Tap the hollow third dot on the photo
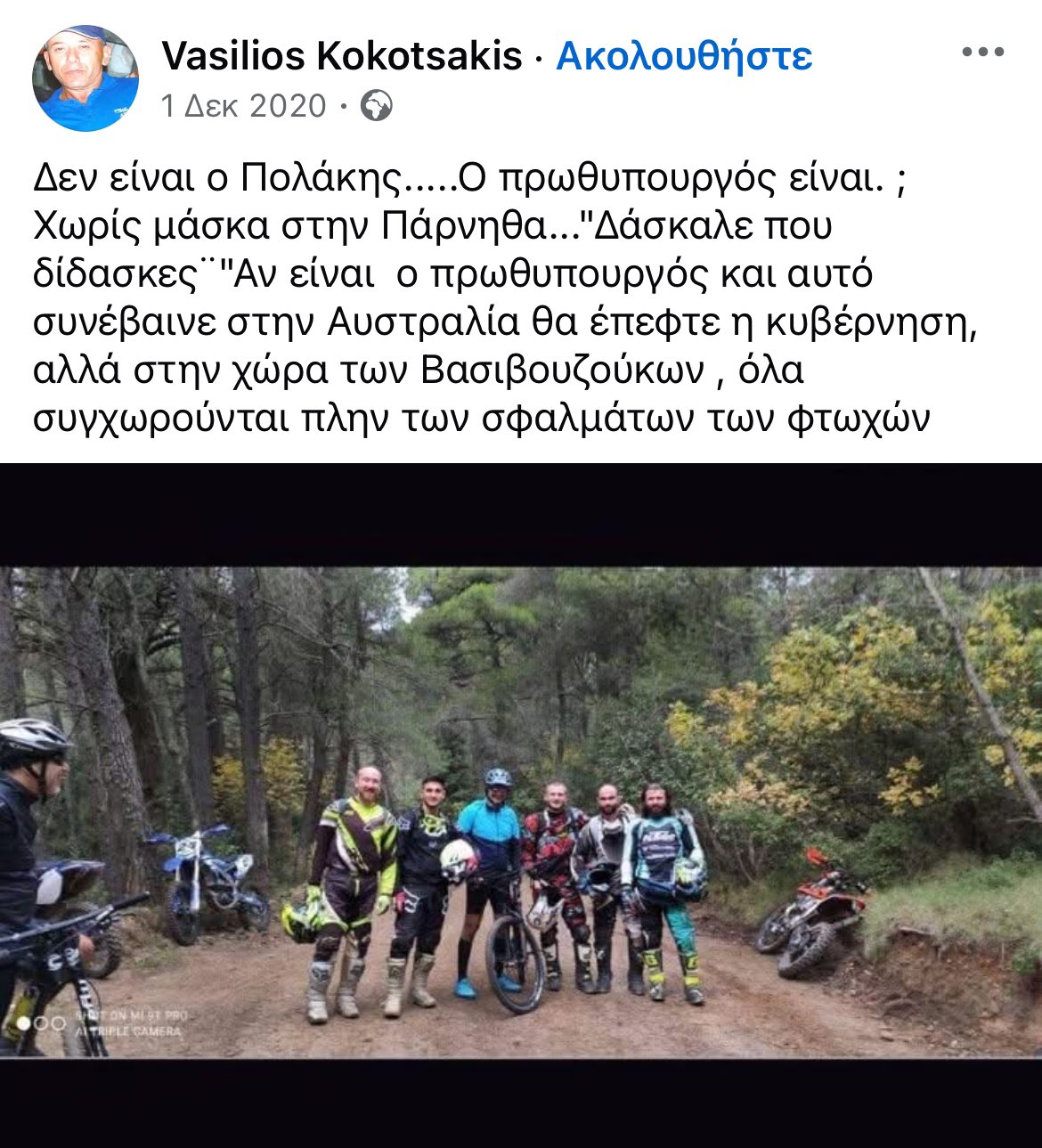Screen dimensions: 1042x1148 [x=58, y=1023]
